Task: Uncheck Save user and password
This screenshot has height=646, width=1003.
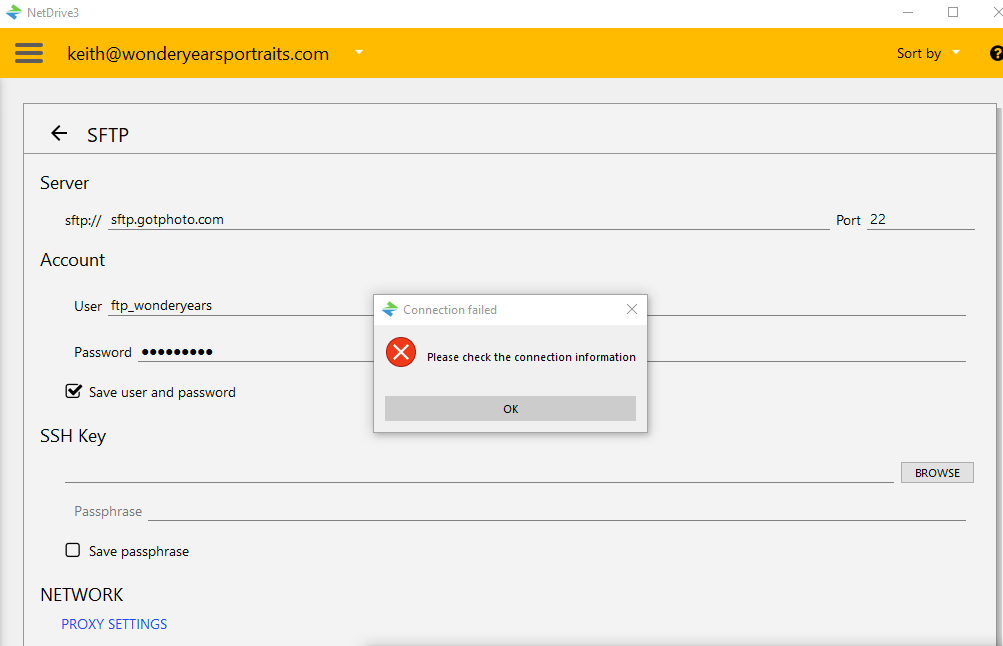Action: pyautogui.click(x=73, y=391)
